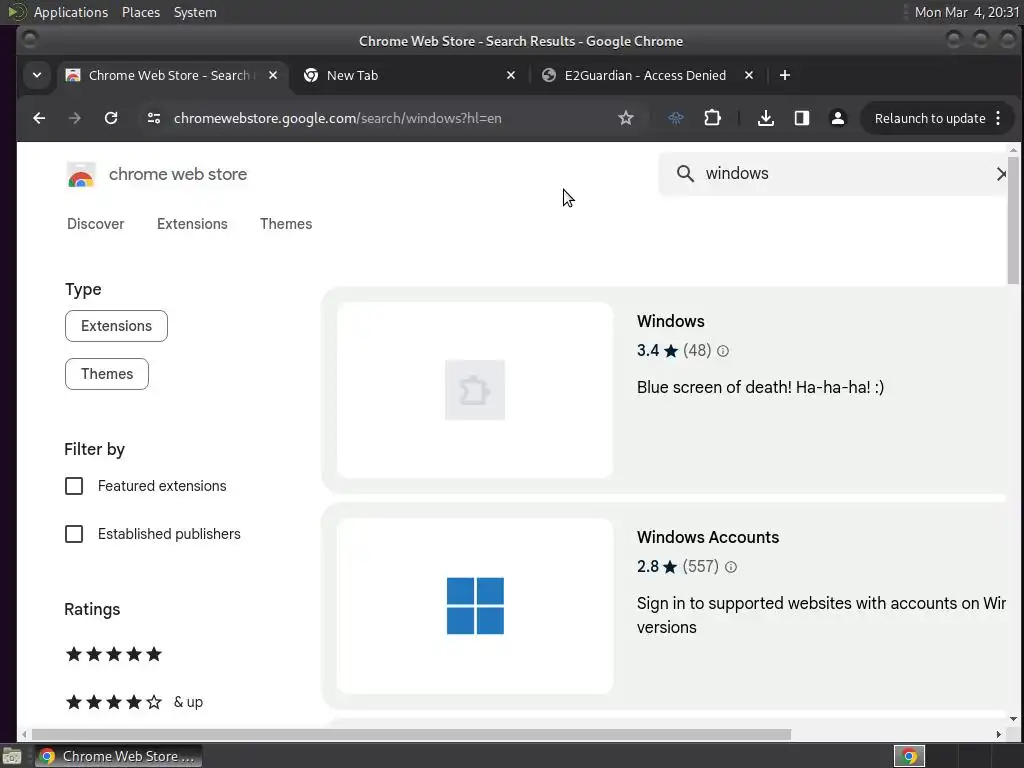
Task: Open the Windows extension result title
Action: coord(671,321)
